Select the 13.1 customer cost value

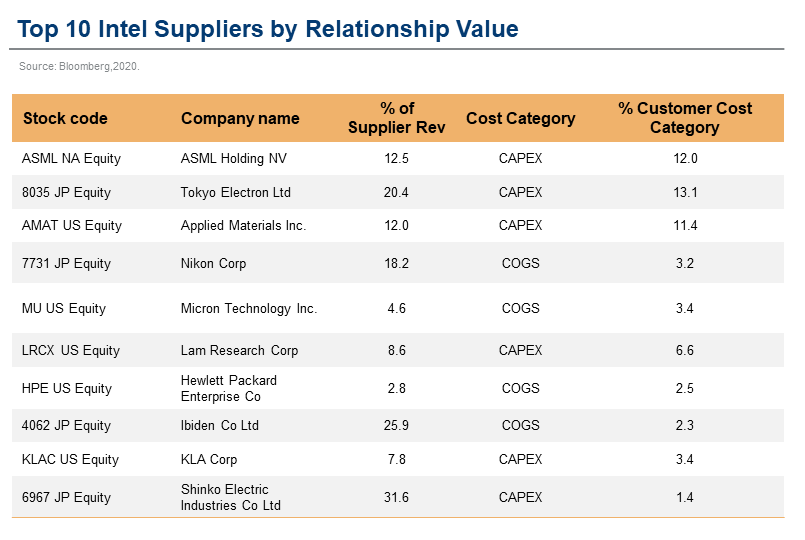[685, 192]
